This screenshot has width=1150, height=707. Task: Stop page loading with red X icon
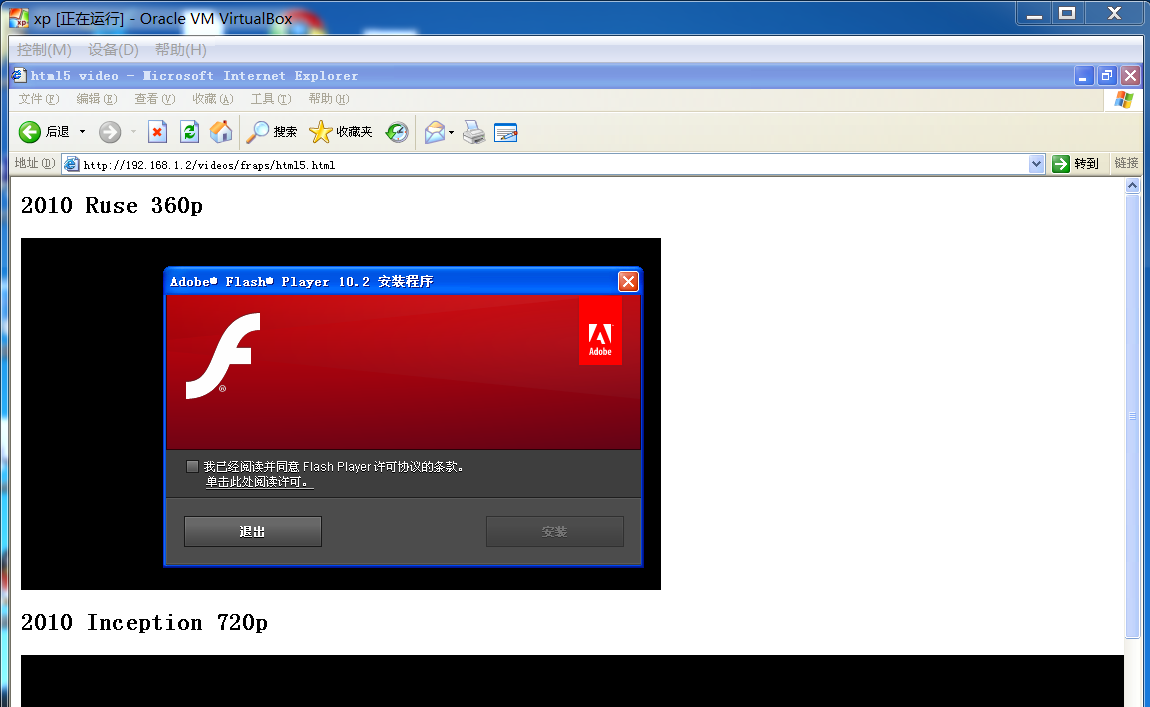click(x=157, y=132)
